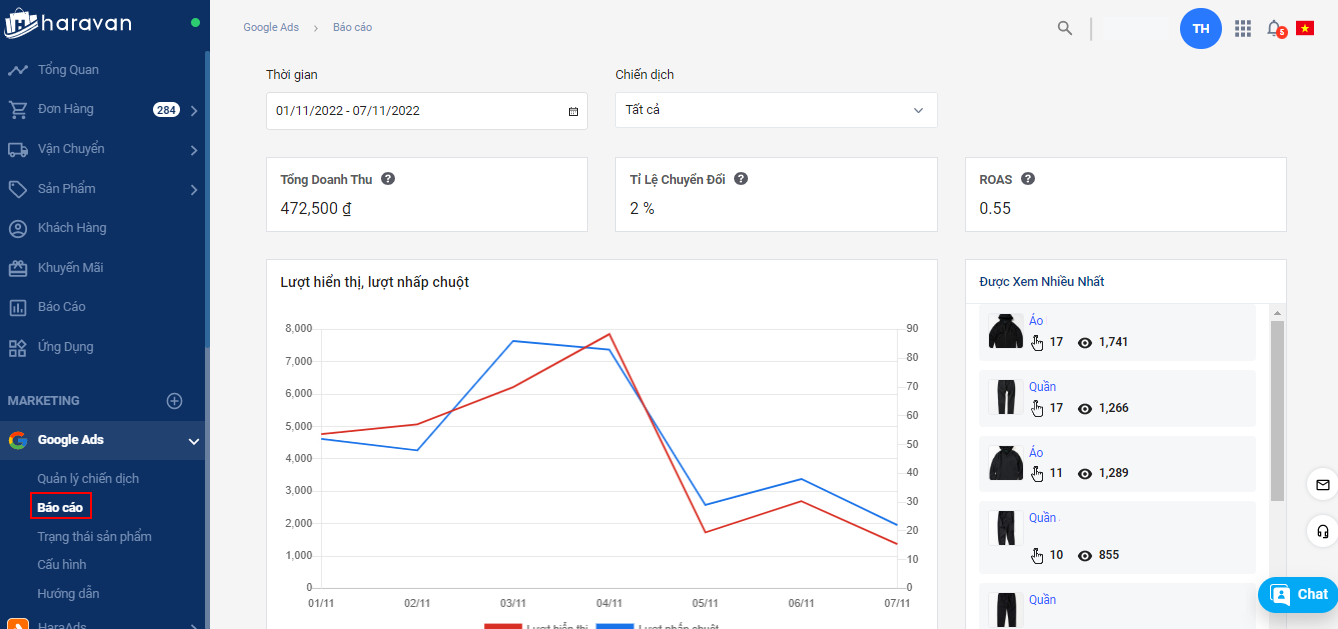The width and height of the screenshot is (1338, 629).
Task: Click the plus icon next to MARKETING
Action: click(174, 401)
